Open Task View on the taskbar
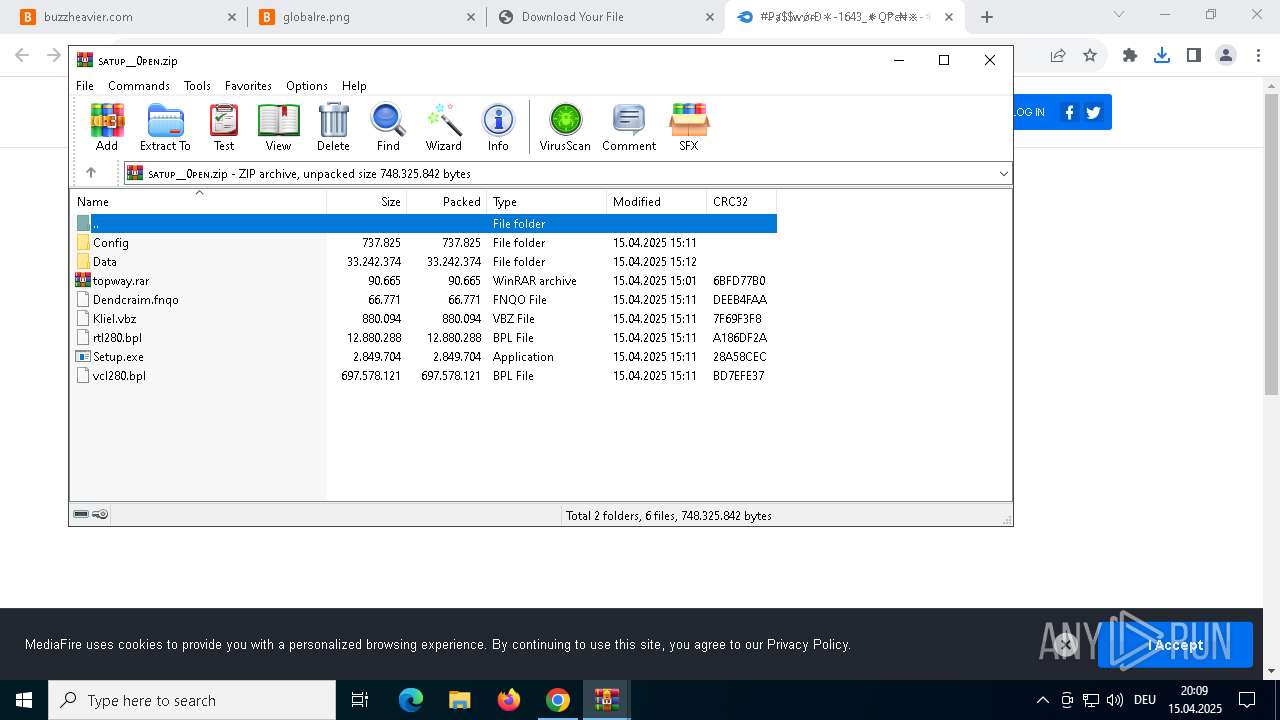The height and width of the screenshot is (720, 1280). click(x=360, y=700)
